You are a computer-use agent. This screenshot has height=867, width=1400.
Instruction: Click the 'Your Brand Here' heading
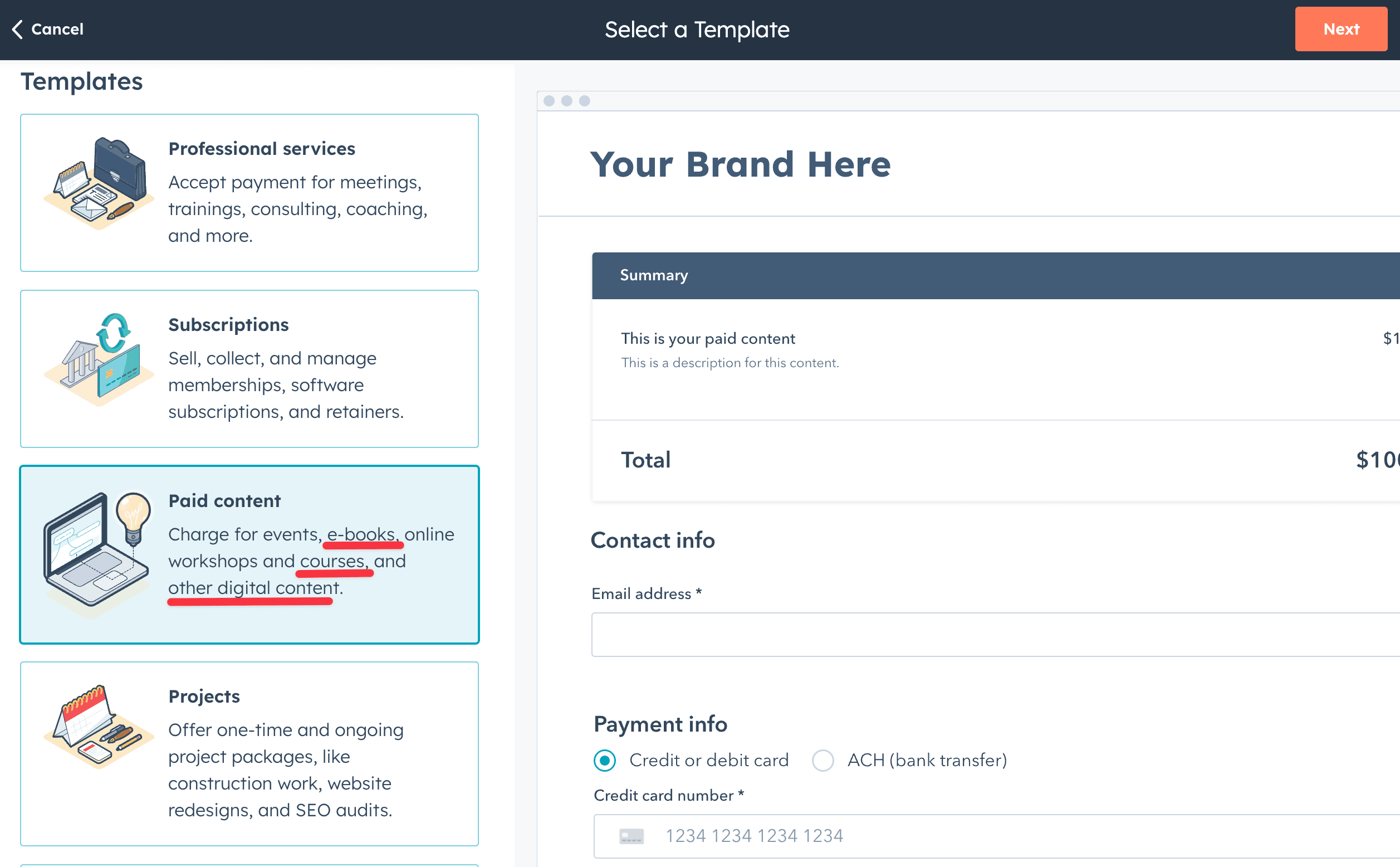click(741, 164)
